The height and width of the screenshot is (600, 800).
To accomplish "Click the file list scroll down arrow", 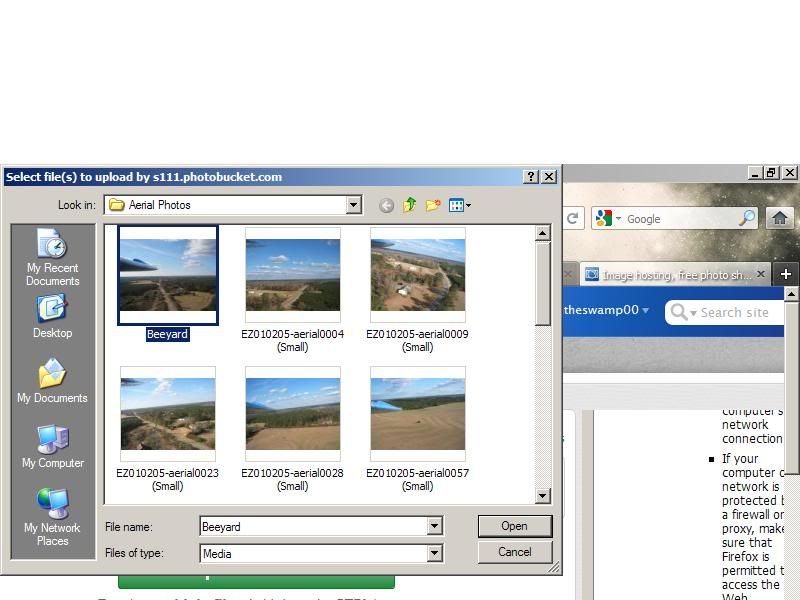I will 542,495.
